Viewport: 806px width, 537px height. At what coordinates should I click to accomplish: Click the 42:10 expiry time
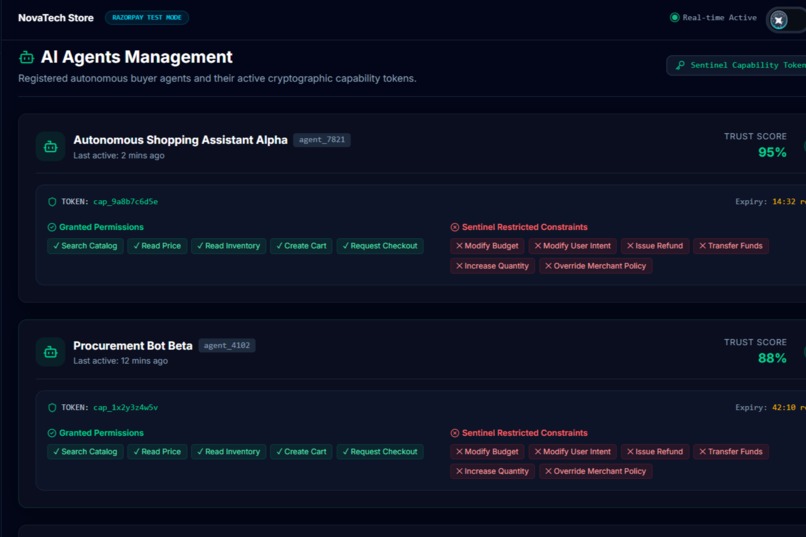tap(783, 408)
